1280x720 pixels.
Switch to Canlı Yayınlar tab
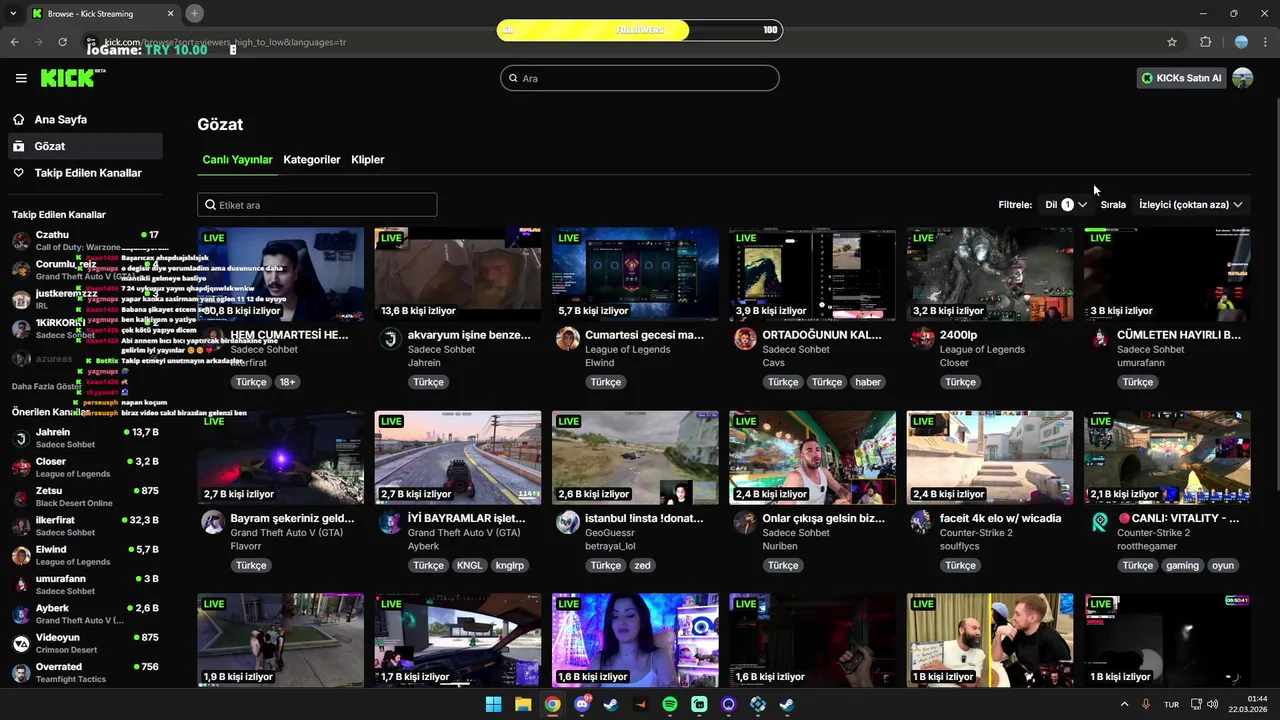[237, 160]
